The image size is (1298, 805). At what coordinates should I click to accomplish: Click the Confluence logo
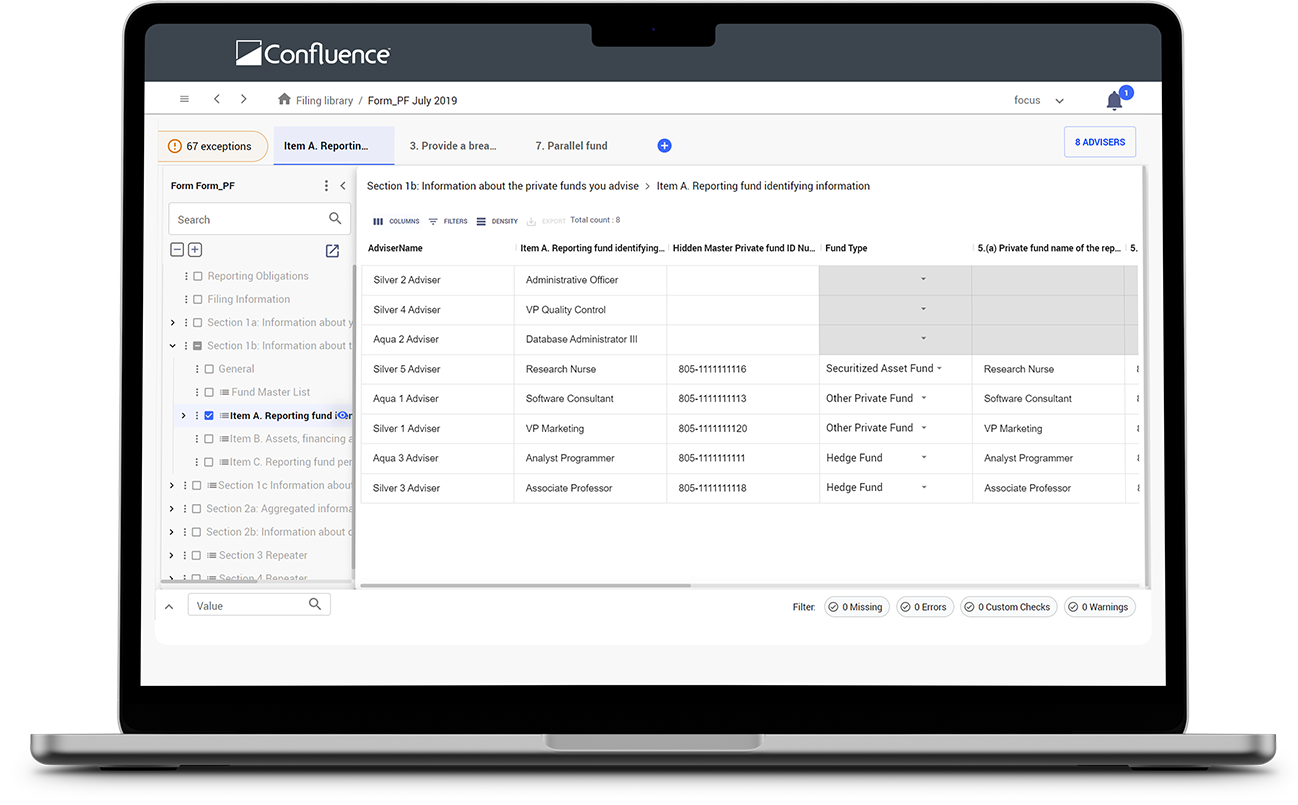click(x=312, y=53)
